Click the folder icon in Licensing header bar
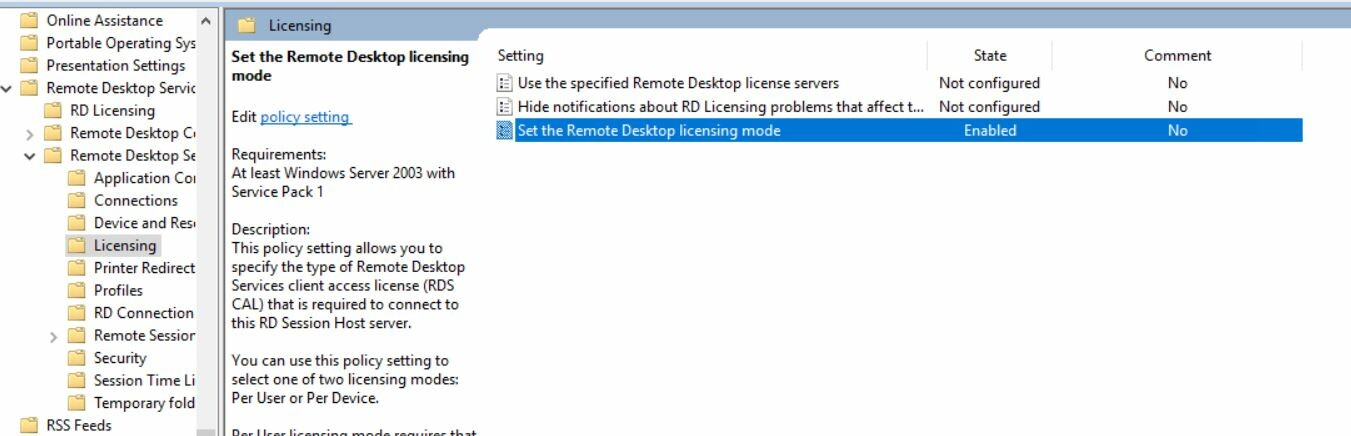1351x436 pixels. [247, 26]
